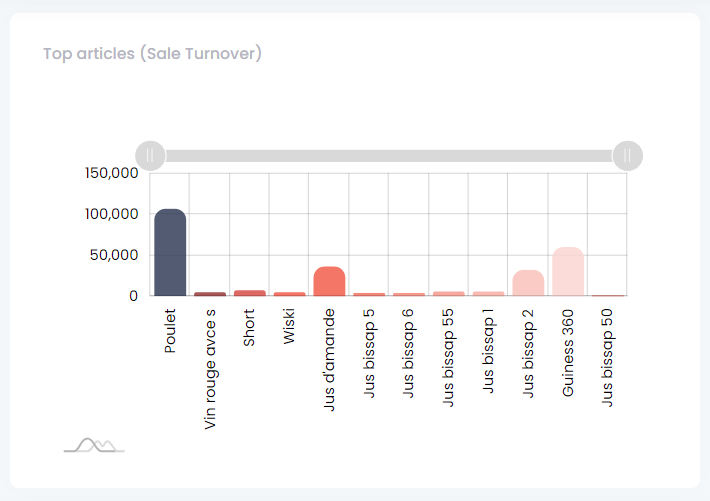The width and height of the screenshot is (710, 501).
Task: Click the gray range slider track
Action: (x=388, y=156)
